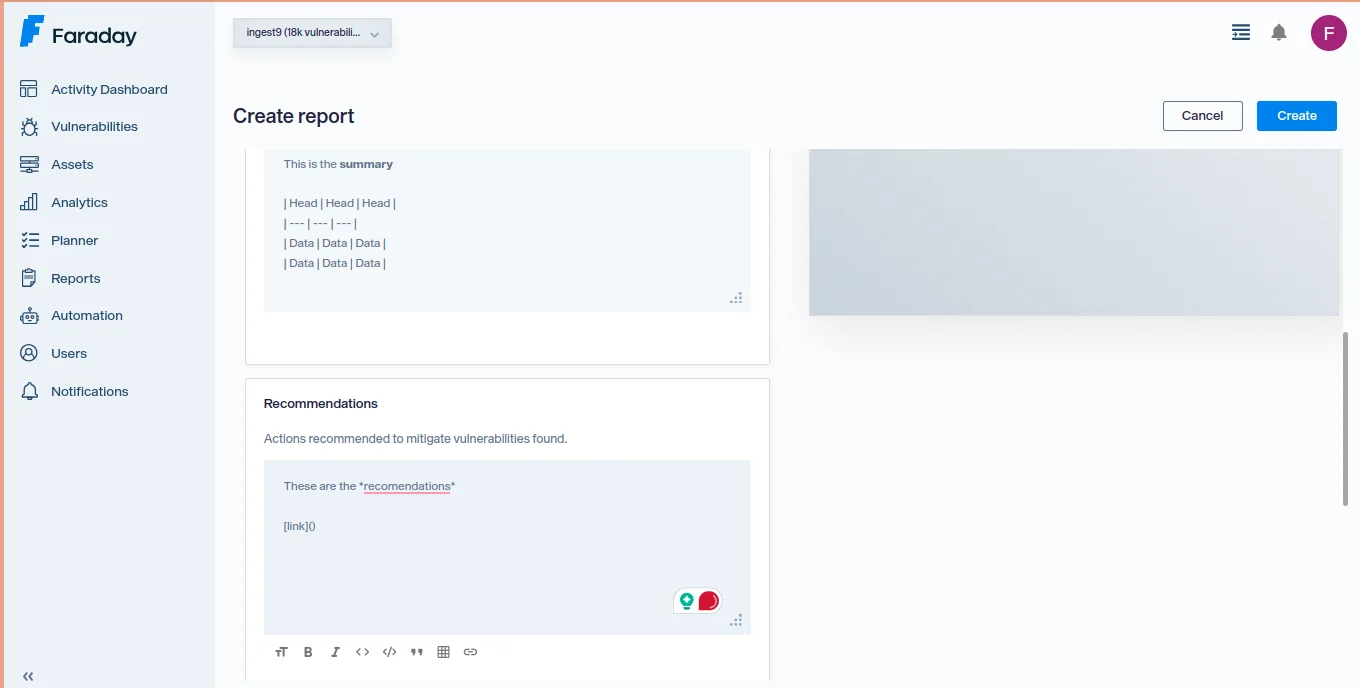
Task: Open the ingest9 workspace selector dropdown
Action: click(311, 32)
